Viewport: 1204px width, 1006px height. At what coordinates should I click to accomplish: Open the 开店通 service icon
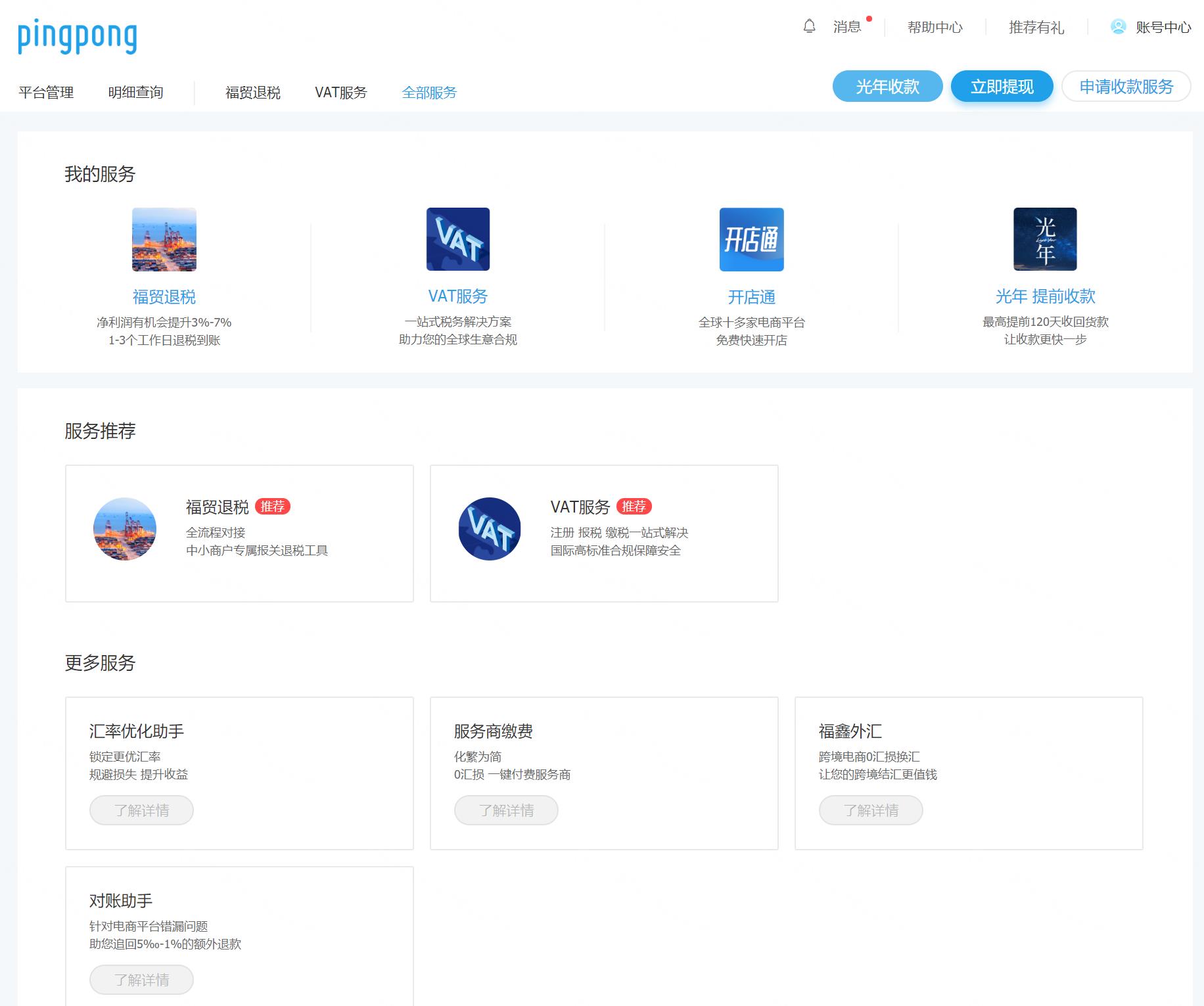click(752, 239)
